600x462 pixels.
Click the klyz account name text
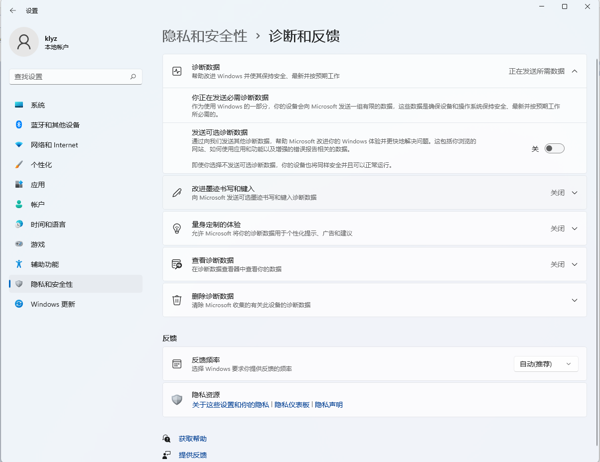(x=51, y=38)
